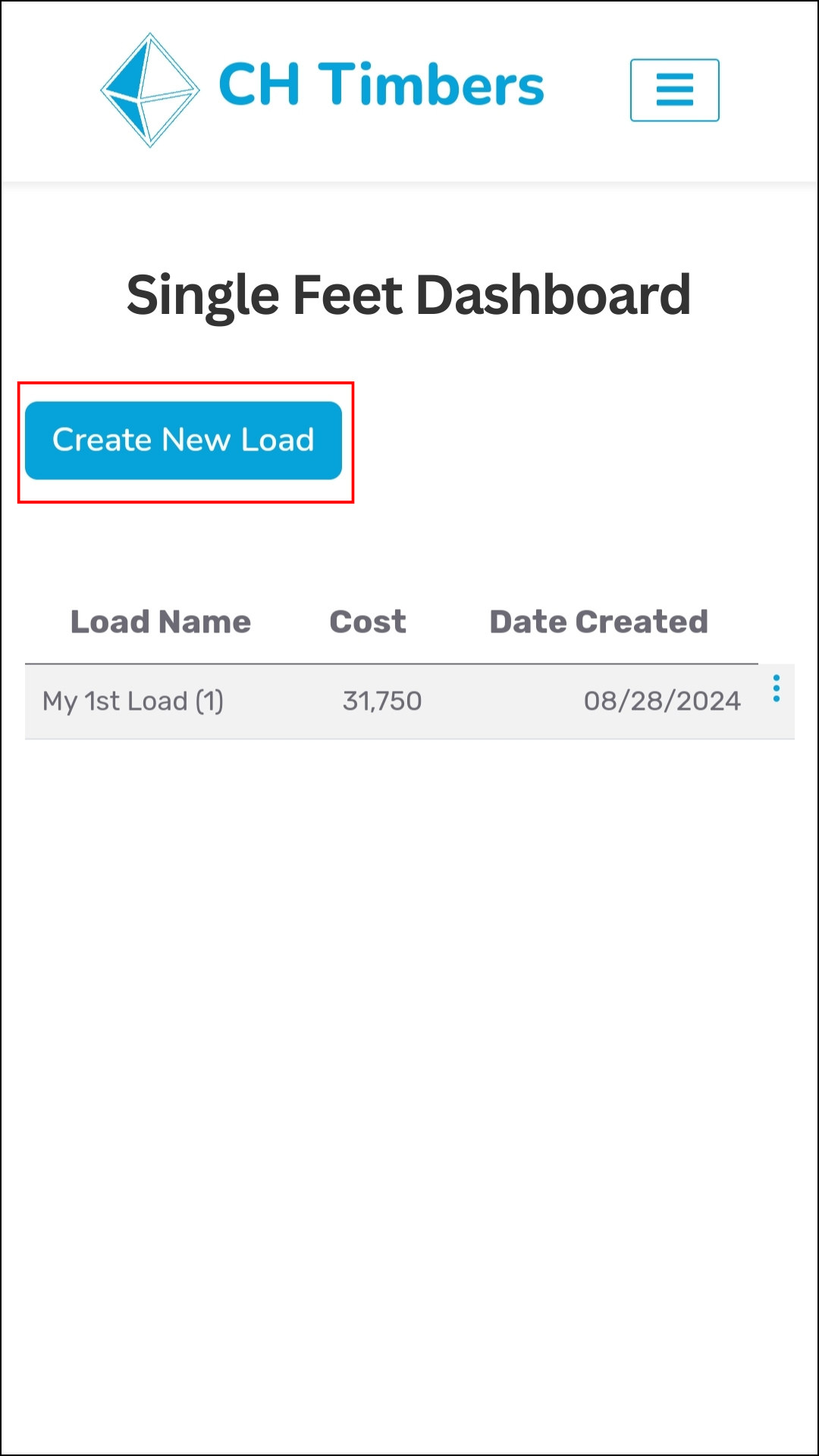Viewport: 819px width, 1456px height.
Task: Click the word Dashboard in the page title
Action: click(554, 294)
